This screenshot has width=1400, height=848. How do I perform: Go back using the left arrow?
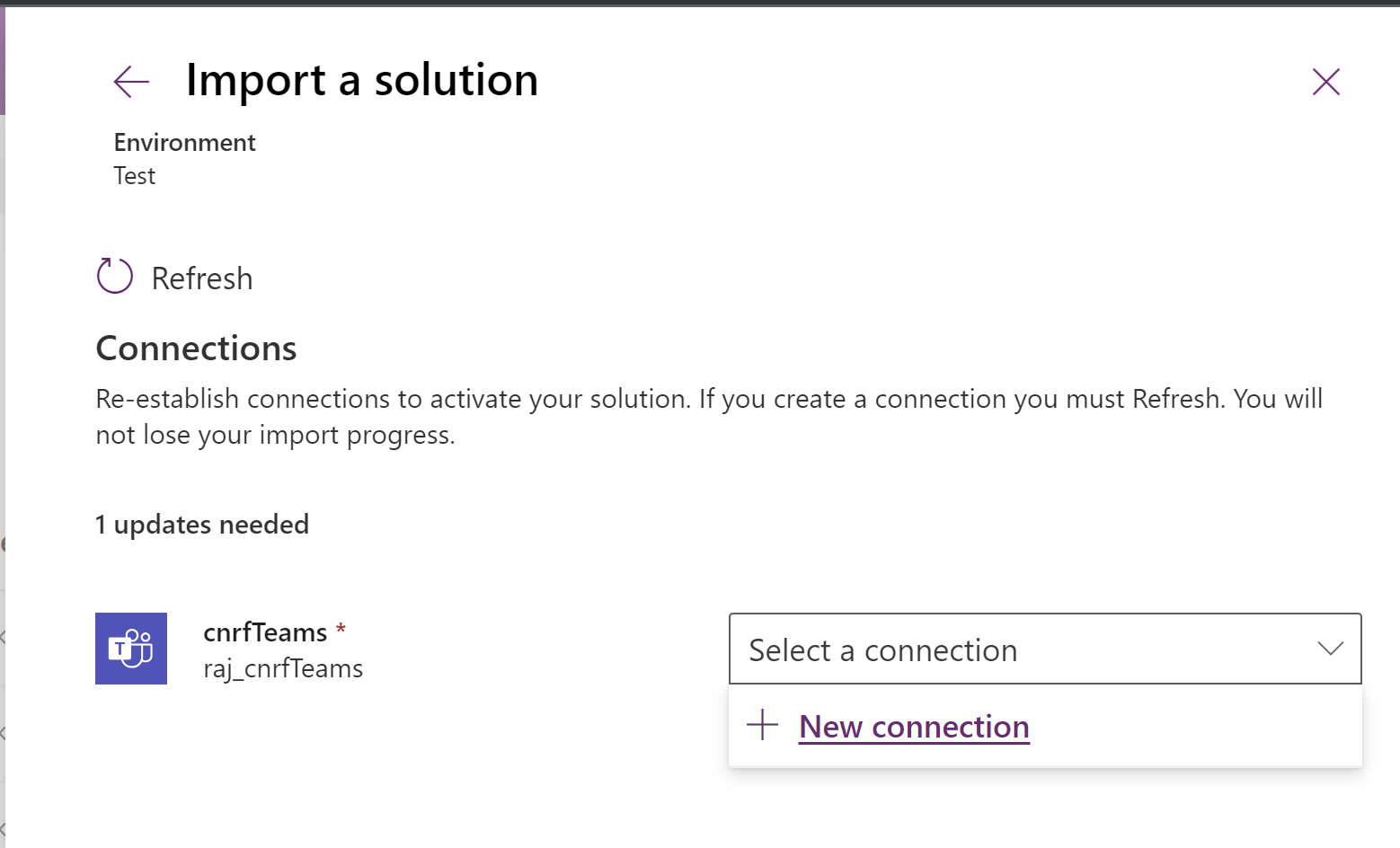coord(131,82)
